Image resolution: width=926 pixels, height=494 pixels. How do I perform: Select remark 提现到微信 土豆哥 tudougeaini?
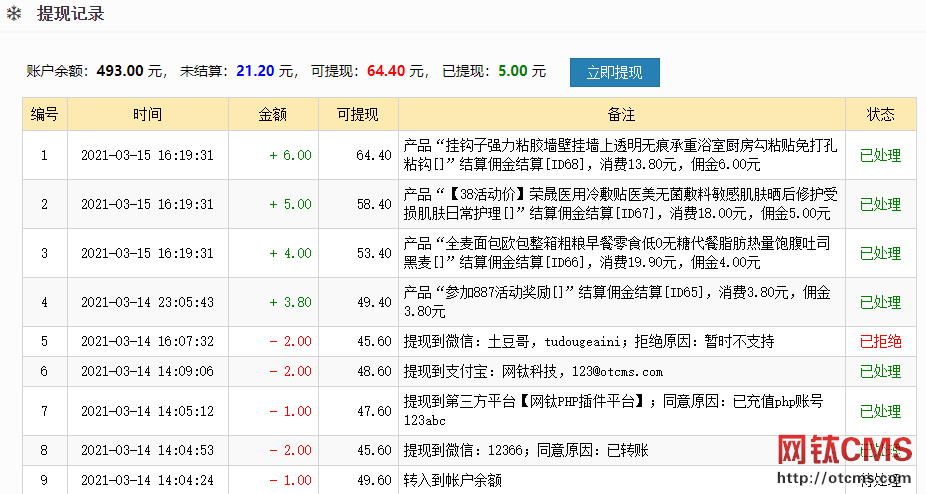coord(589,341)
